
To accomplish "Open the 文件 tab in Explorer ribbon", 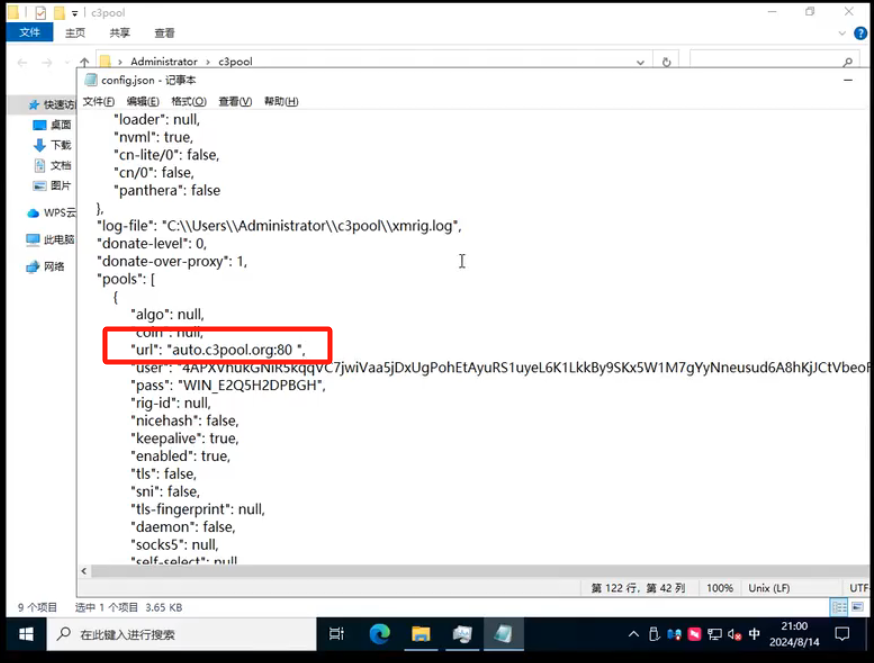I will (30, 32).
